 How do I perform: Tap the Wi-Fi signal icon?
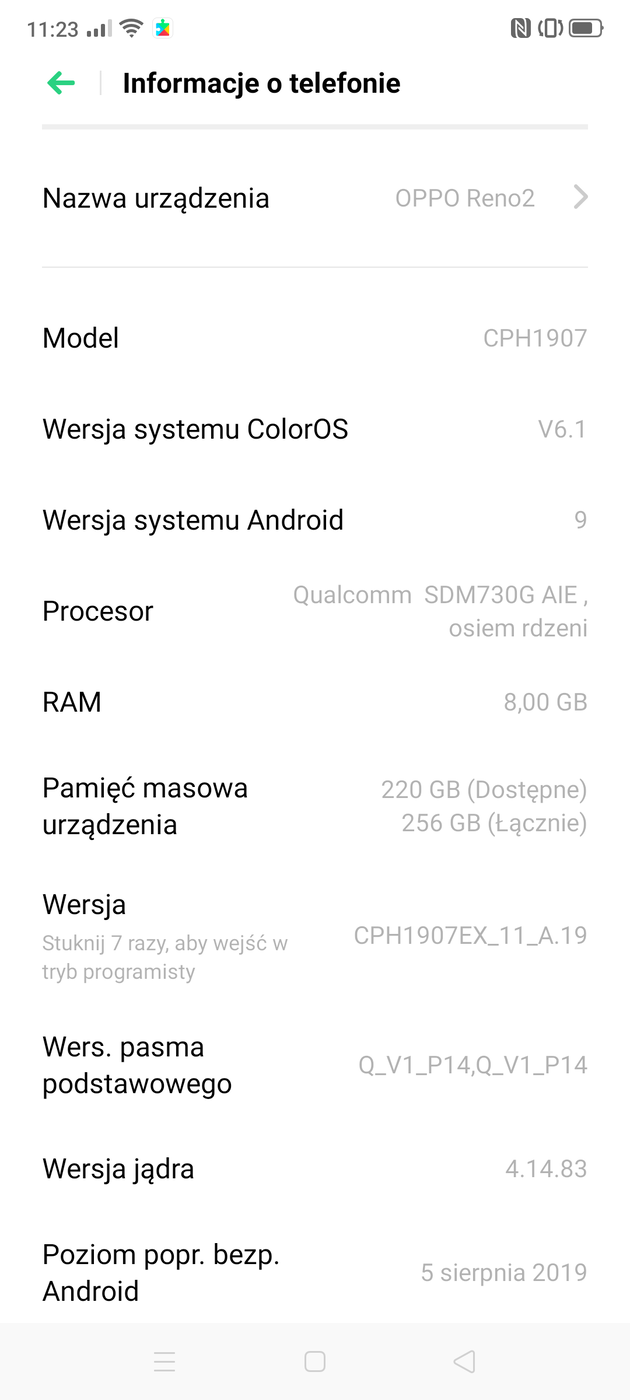(x=131, y=29)
